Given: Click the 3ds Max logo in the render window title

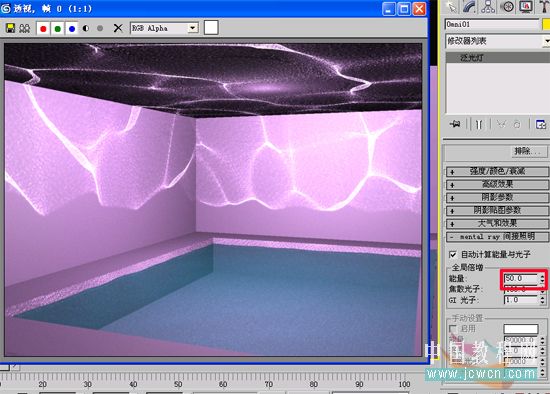Looking at the screenshot, I should click(x=6, y=8).
